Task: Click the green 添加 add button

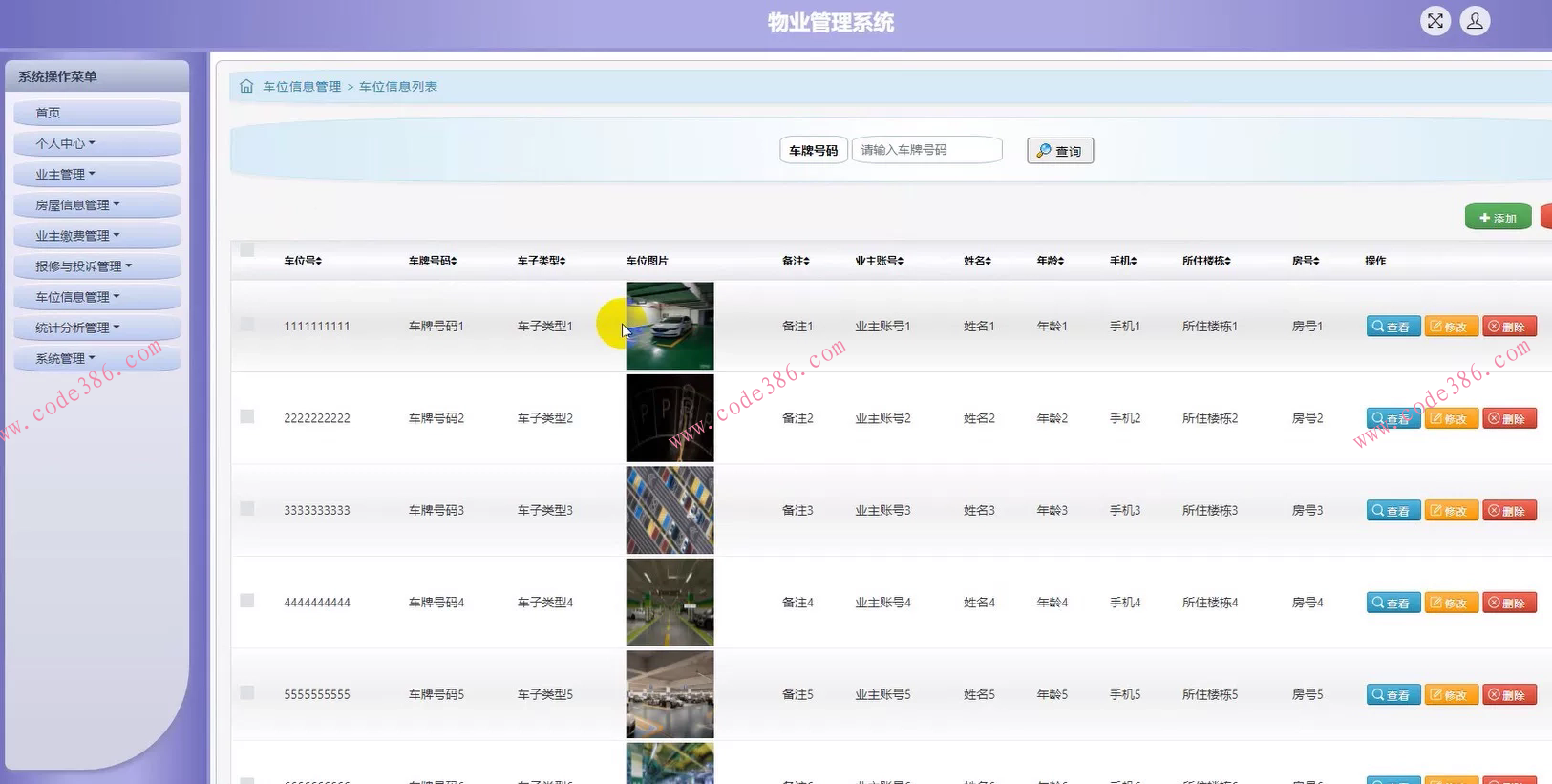Action: click(x=1498, y=218)
